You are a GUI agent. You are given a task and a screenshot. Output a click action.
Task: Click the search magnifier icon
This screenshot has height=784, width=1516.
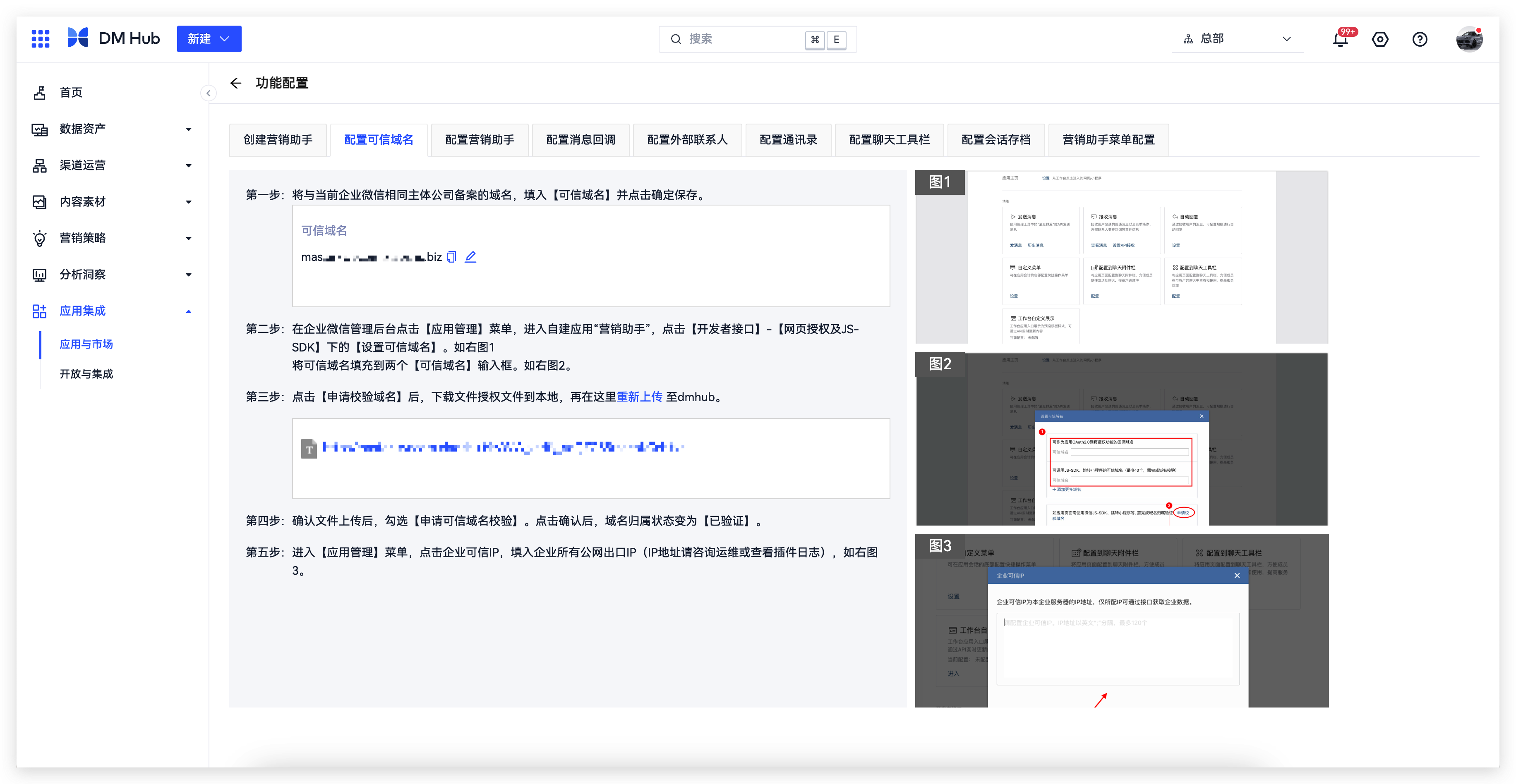(676, 39)
